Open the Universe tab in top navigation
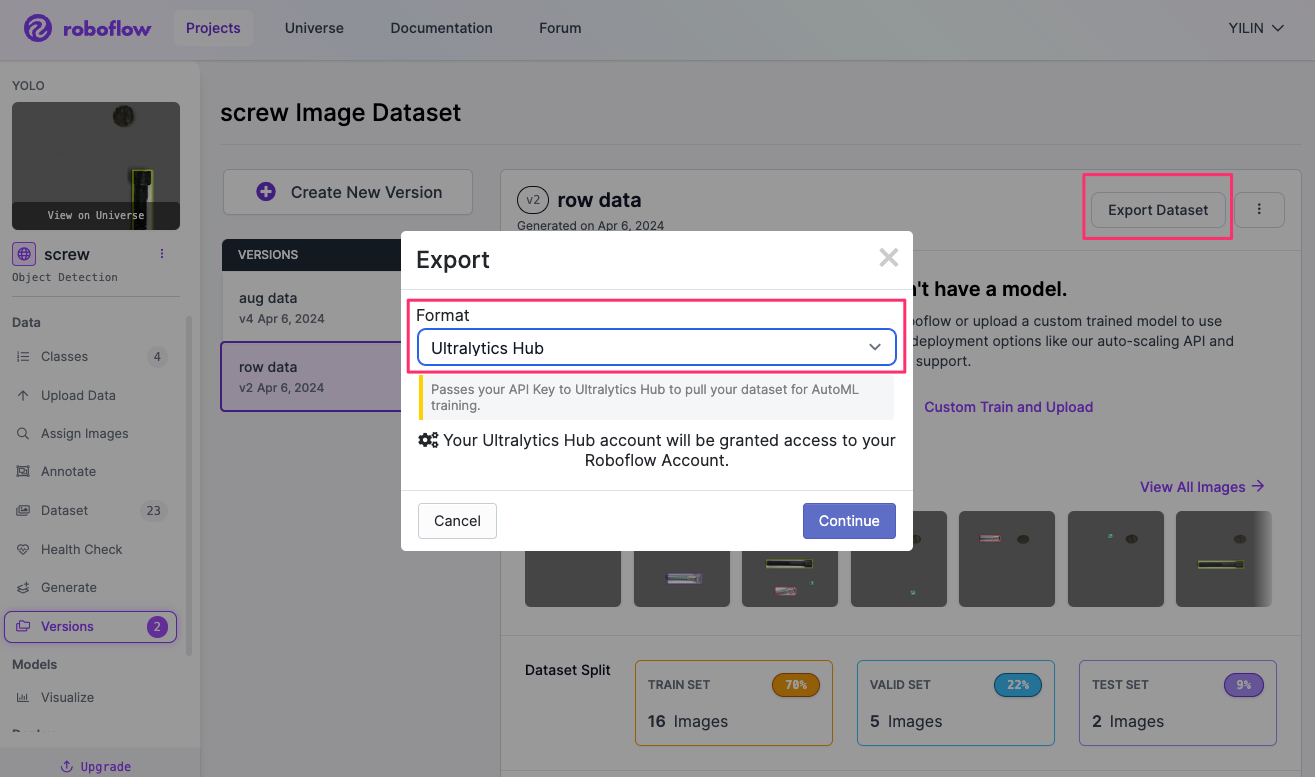 pos(314,28)
